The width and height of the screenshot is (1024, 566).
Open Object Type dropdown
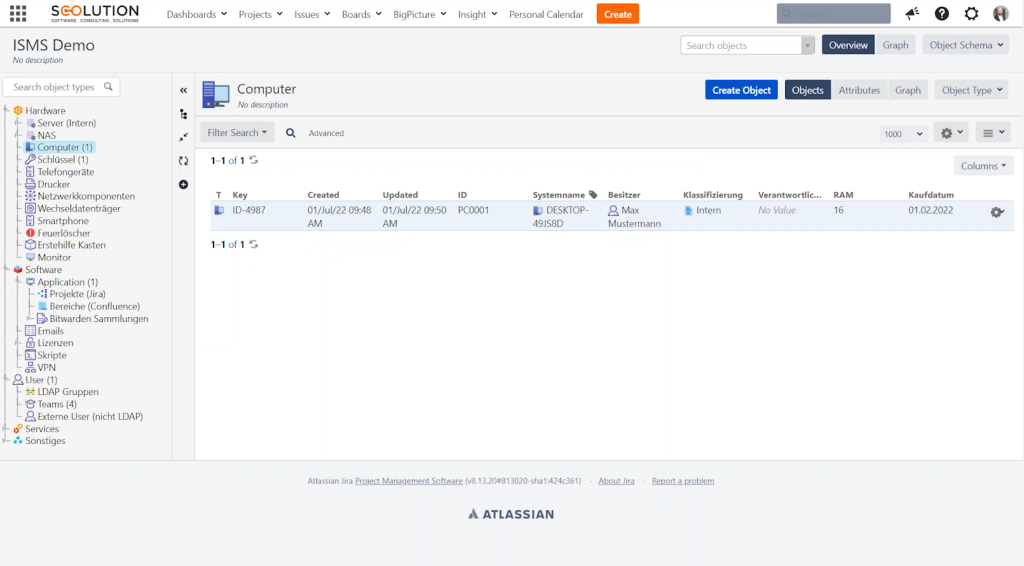(971, 90)
